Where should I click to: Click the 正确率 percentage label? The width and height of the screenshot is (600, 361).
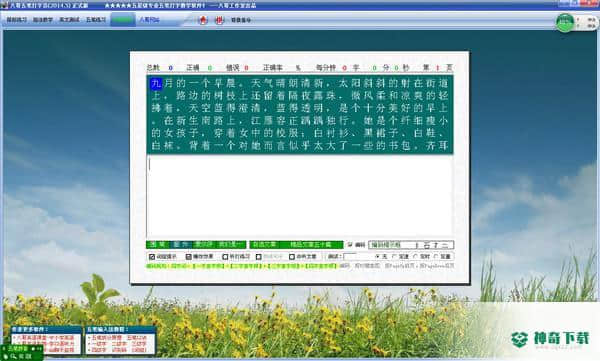point(273,68)
